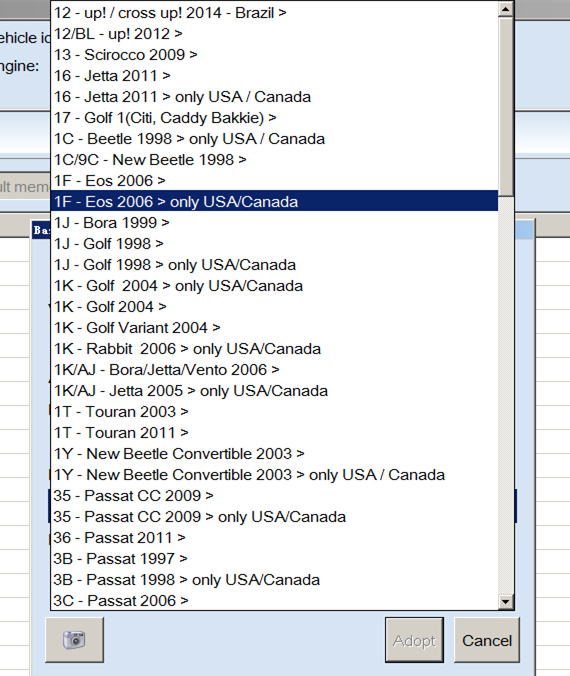Screen dimensions: 570x676
Task: Select '35 - Passat CC 2009 >' without USA note
Action: click(274, 496)
